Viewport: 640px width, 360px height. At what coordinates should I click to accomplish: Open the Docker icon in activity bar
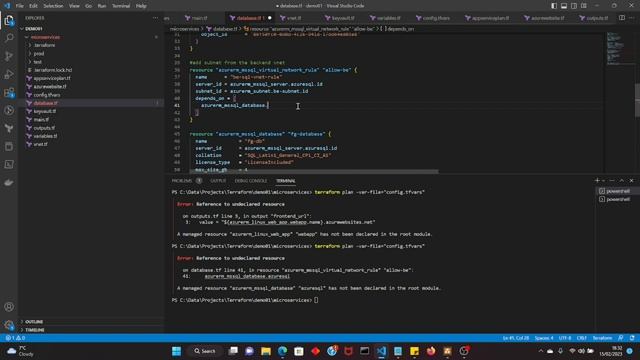pyautogui.click(x=9, y=182)
